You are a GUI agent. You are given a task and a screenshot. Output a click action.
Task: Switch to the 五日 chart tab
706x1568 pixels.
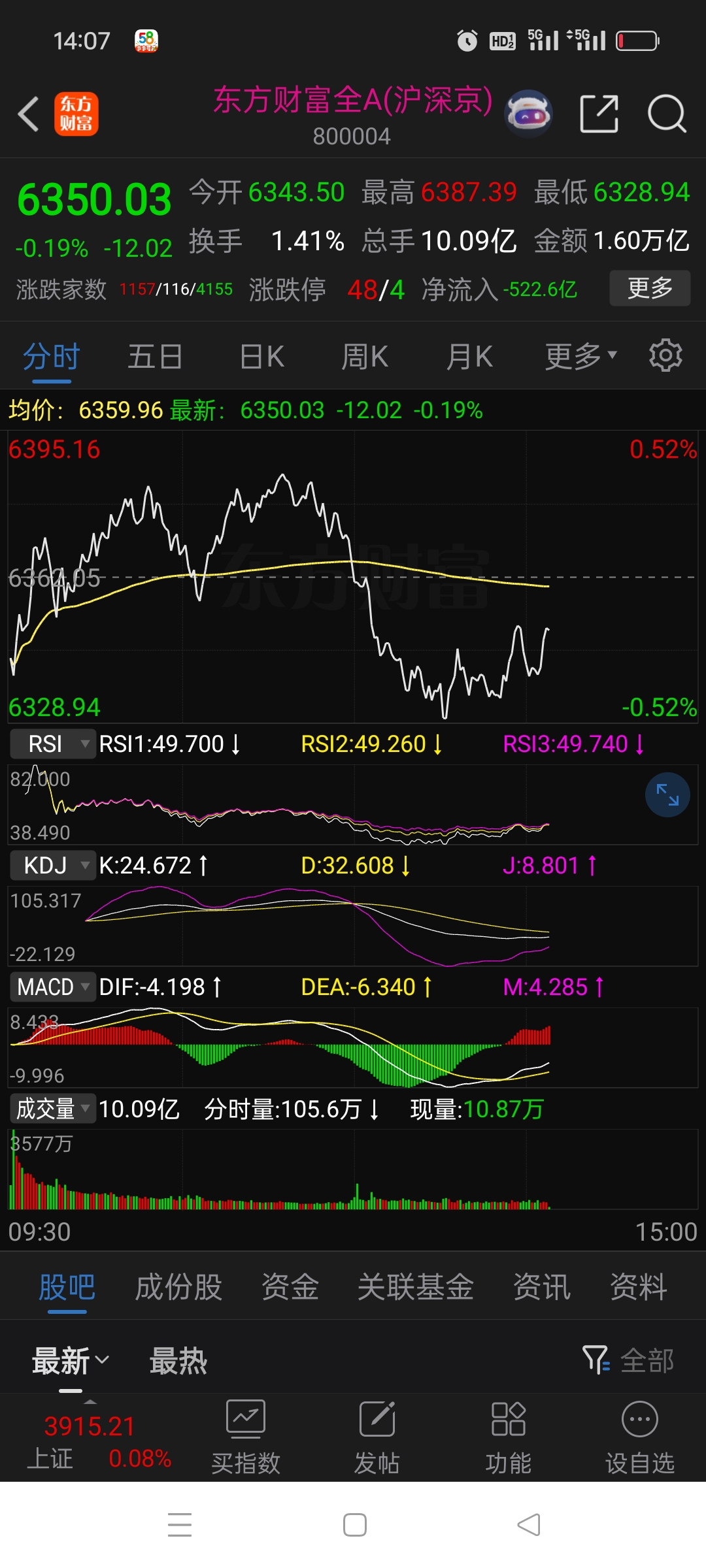coord(155,357)
